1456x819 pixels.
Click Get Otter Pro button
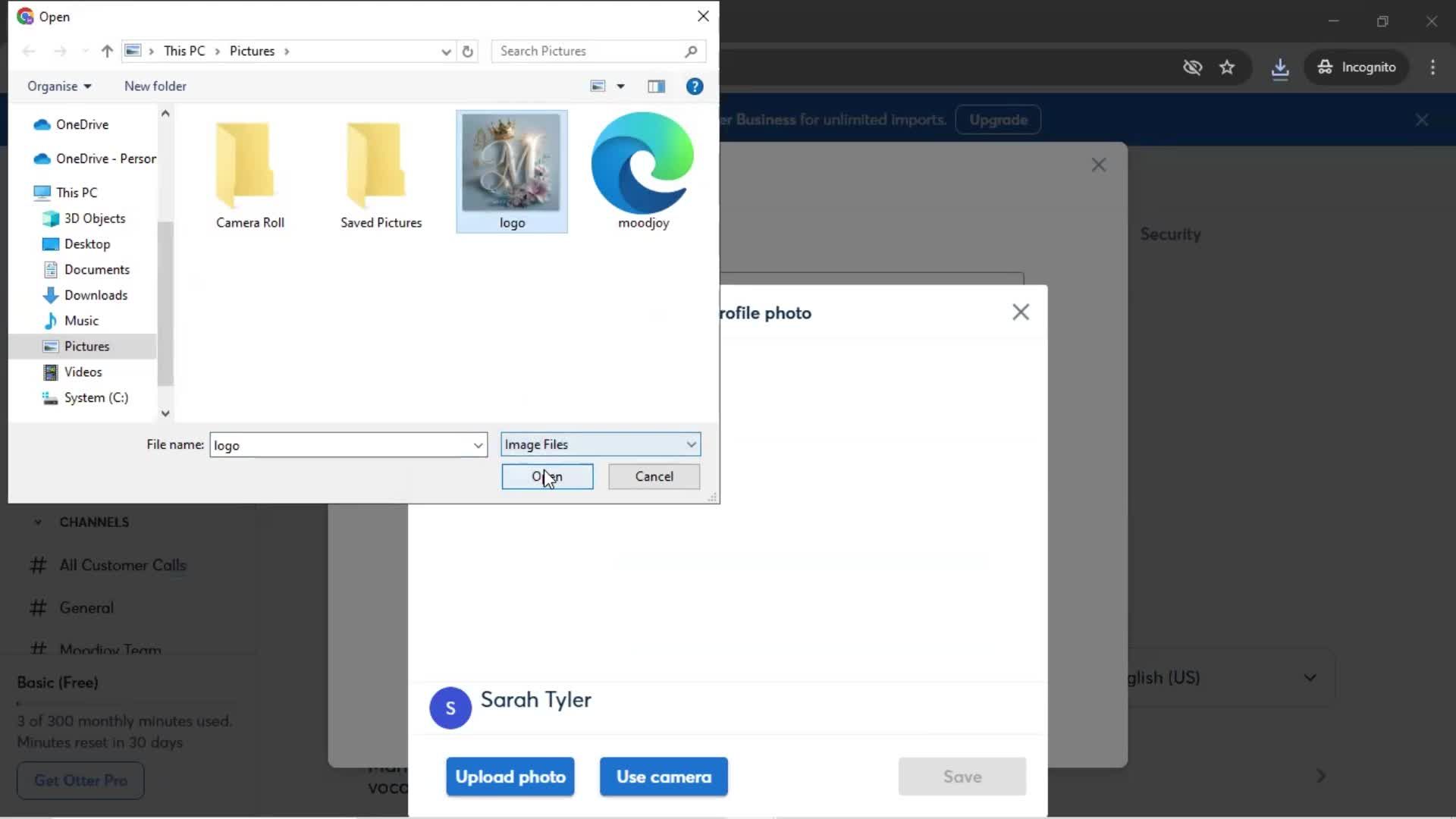click(x=80, y=781)
